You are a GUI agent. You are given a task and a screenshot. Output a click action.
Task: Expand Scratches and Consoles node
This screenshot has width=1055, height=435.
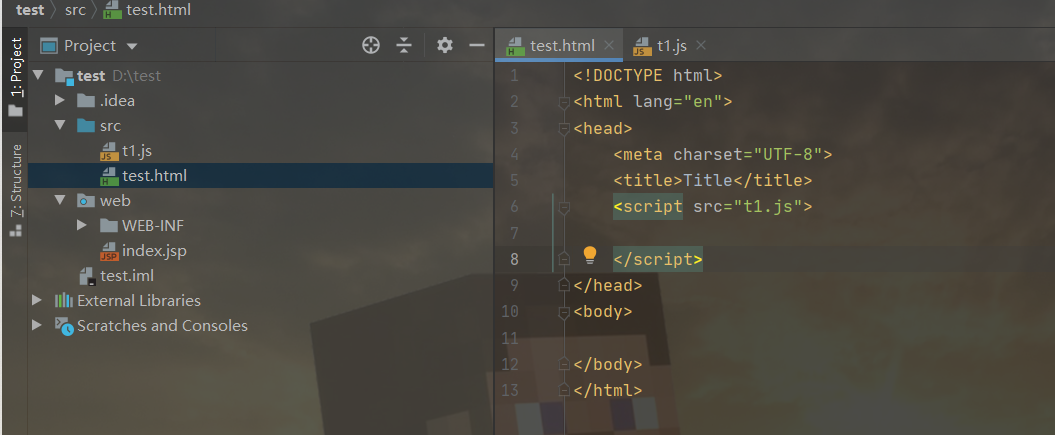point(37,325)
